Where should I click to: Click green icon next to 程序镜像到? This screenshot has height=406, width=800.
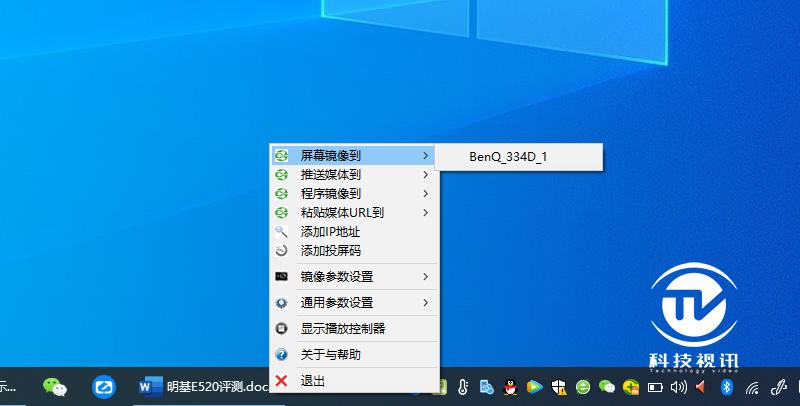coord(282,194)
